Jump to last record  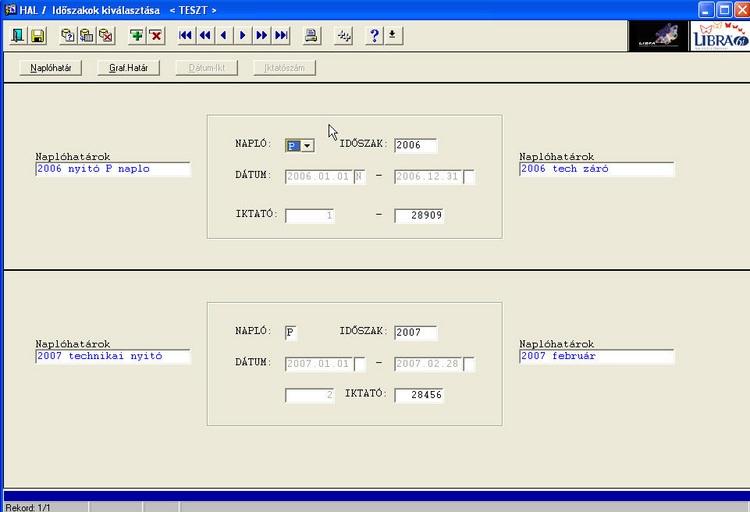tap(281, 35)
